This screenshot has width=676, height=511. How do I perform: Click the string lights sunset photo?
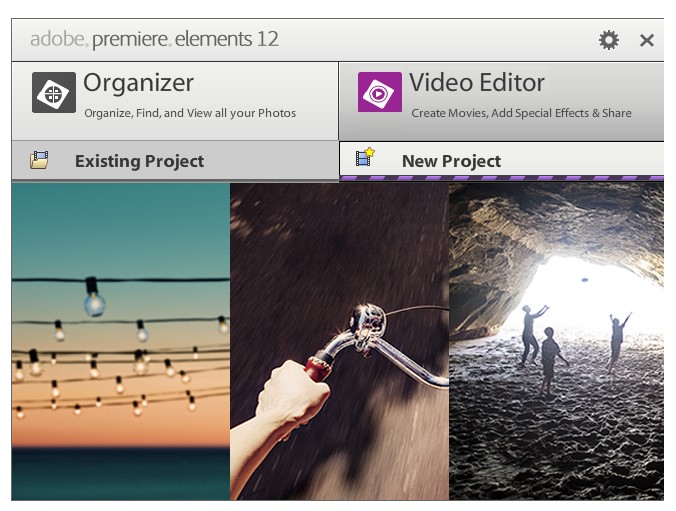click(121, 342)
